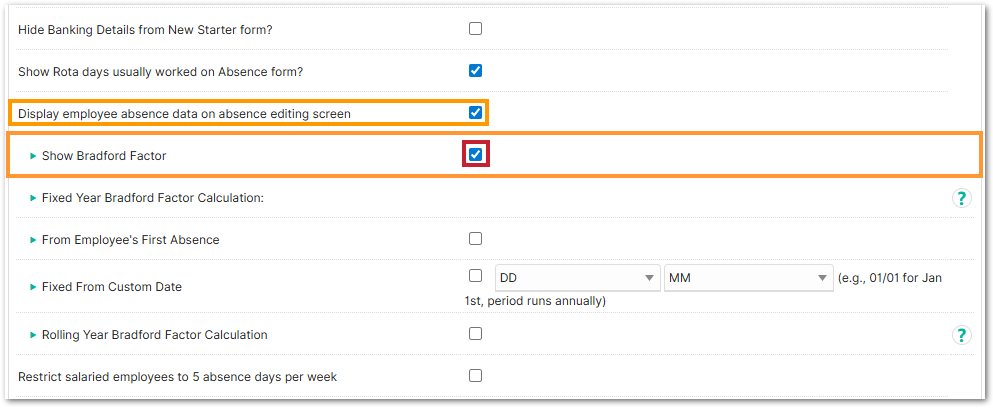
Task: Tick the From Employee's First Absence checkbox
Action: click(476, 239)
